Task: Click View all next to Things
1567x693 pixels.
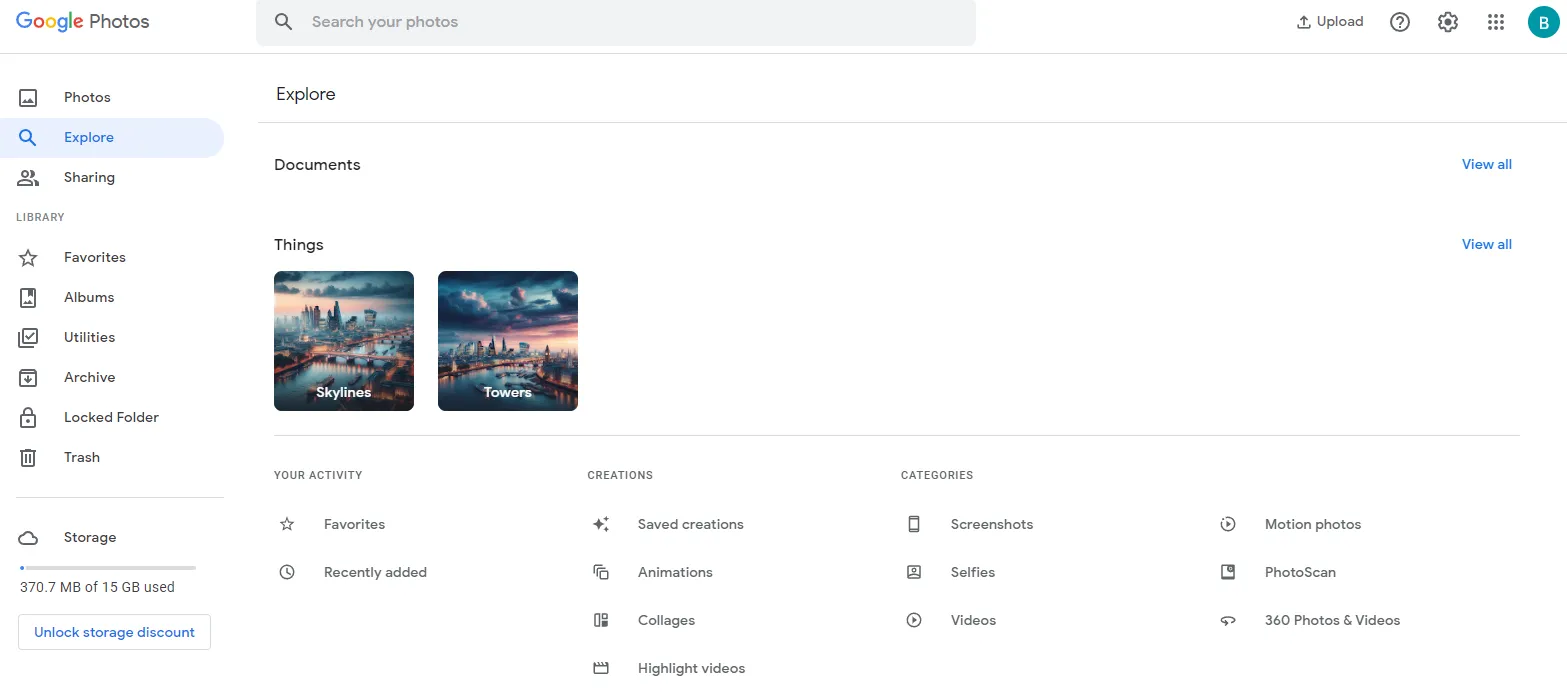Action: point(1486,244)
